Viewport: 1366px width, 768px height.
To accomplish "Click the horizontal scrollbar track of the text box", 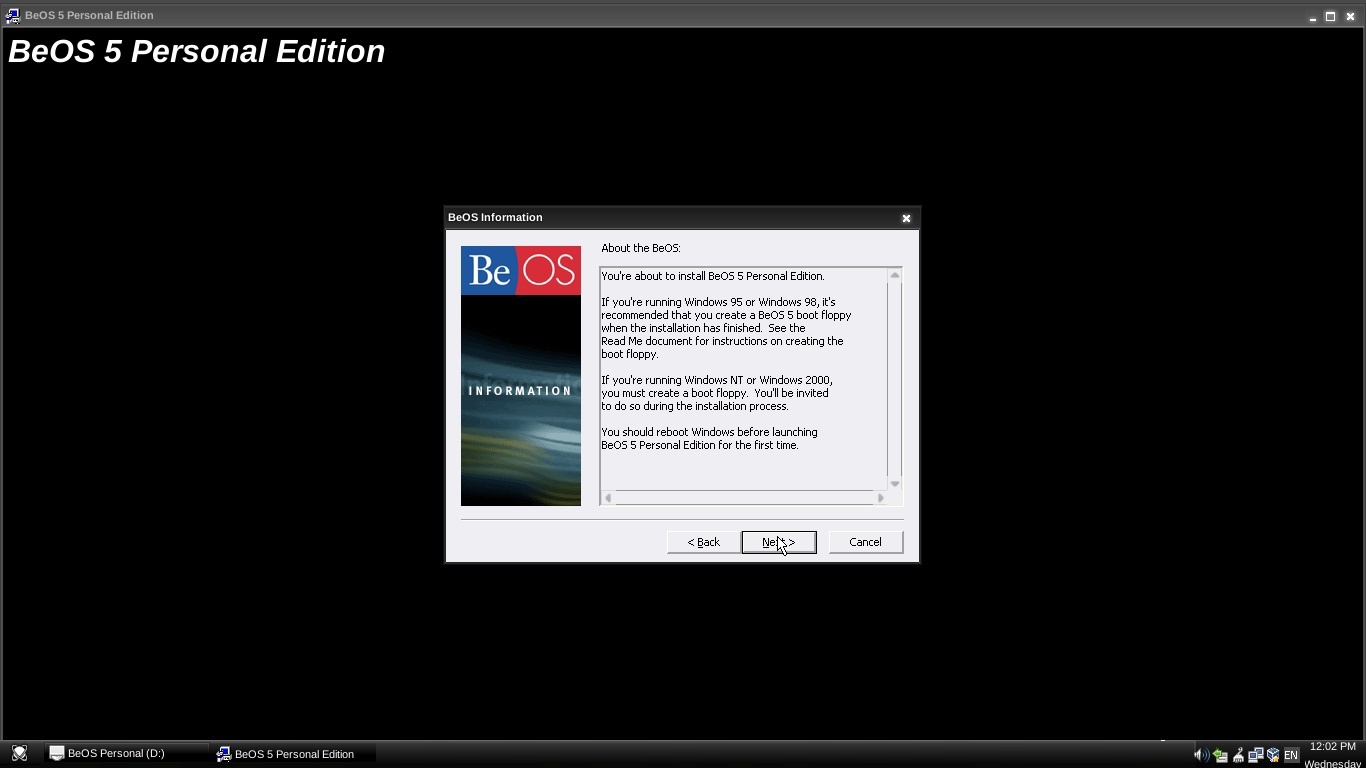I will (x=744, y=498).
